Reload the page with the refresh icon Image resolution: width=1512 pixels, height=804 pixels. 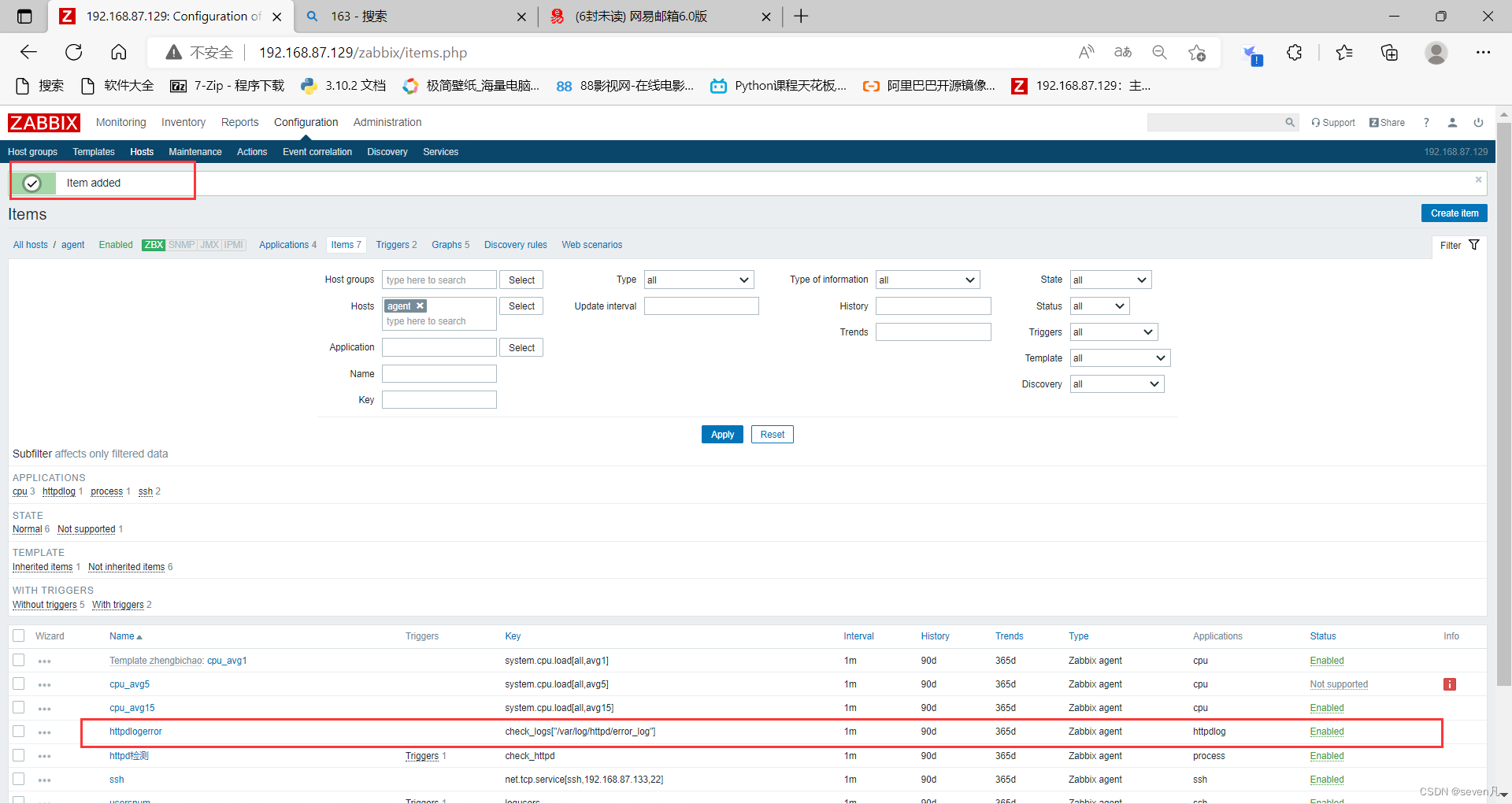click(74, 53)
